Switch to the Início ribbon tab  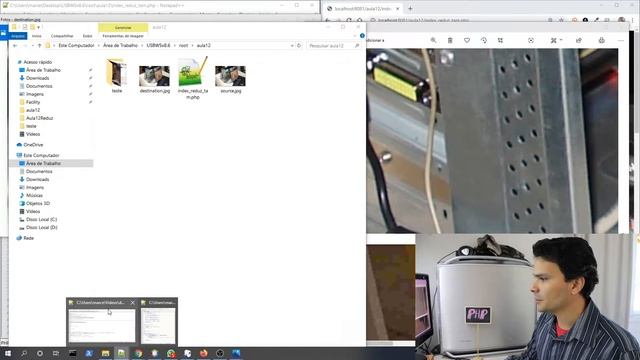coord(37,36)
